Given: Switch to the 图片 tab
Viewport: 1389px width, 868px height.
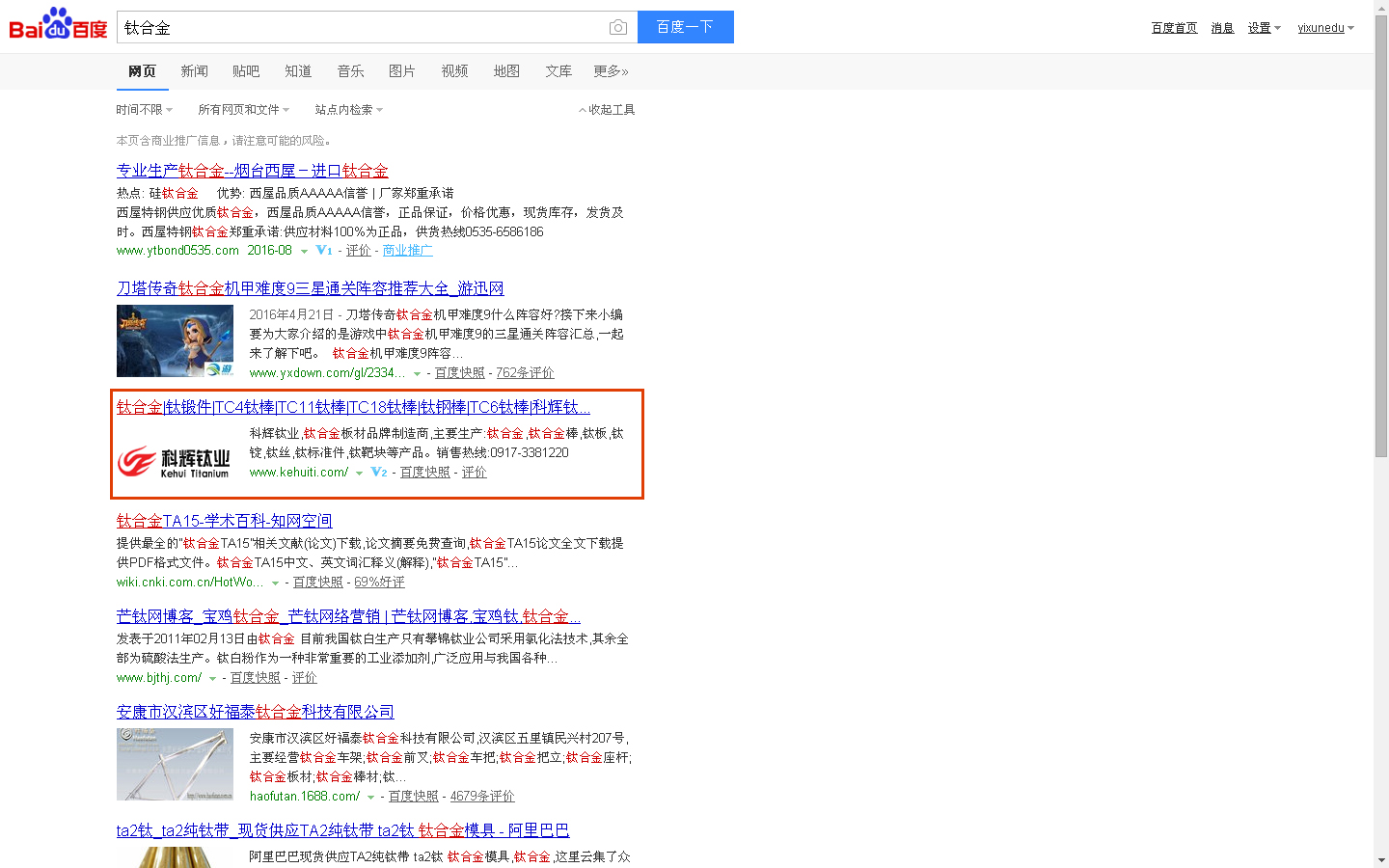Looking at the screenshot, I should (402, 71).
